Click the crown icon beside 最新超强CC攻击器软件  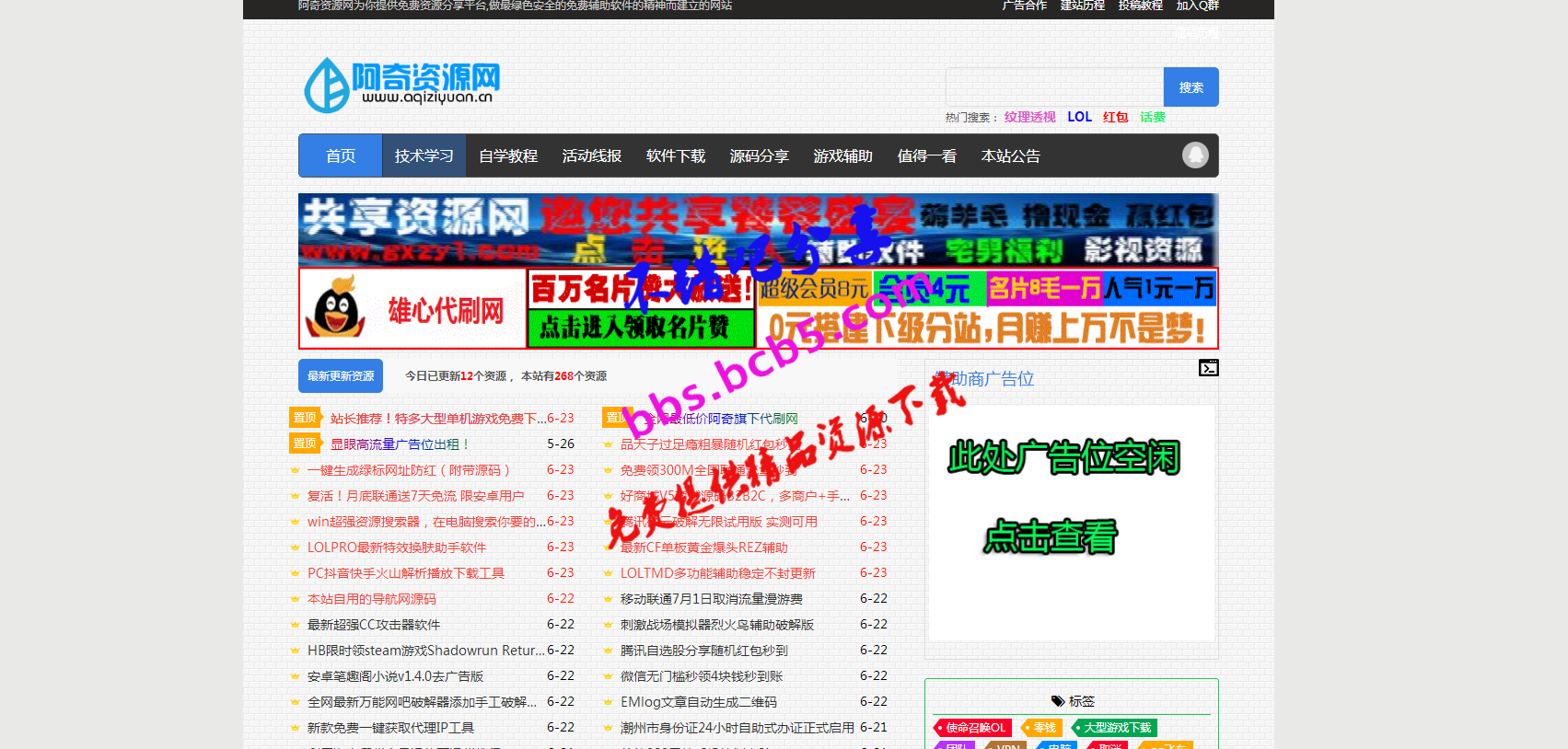pyautogui.click(x=296, y=625)
